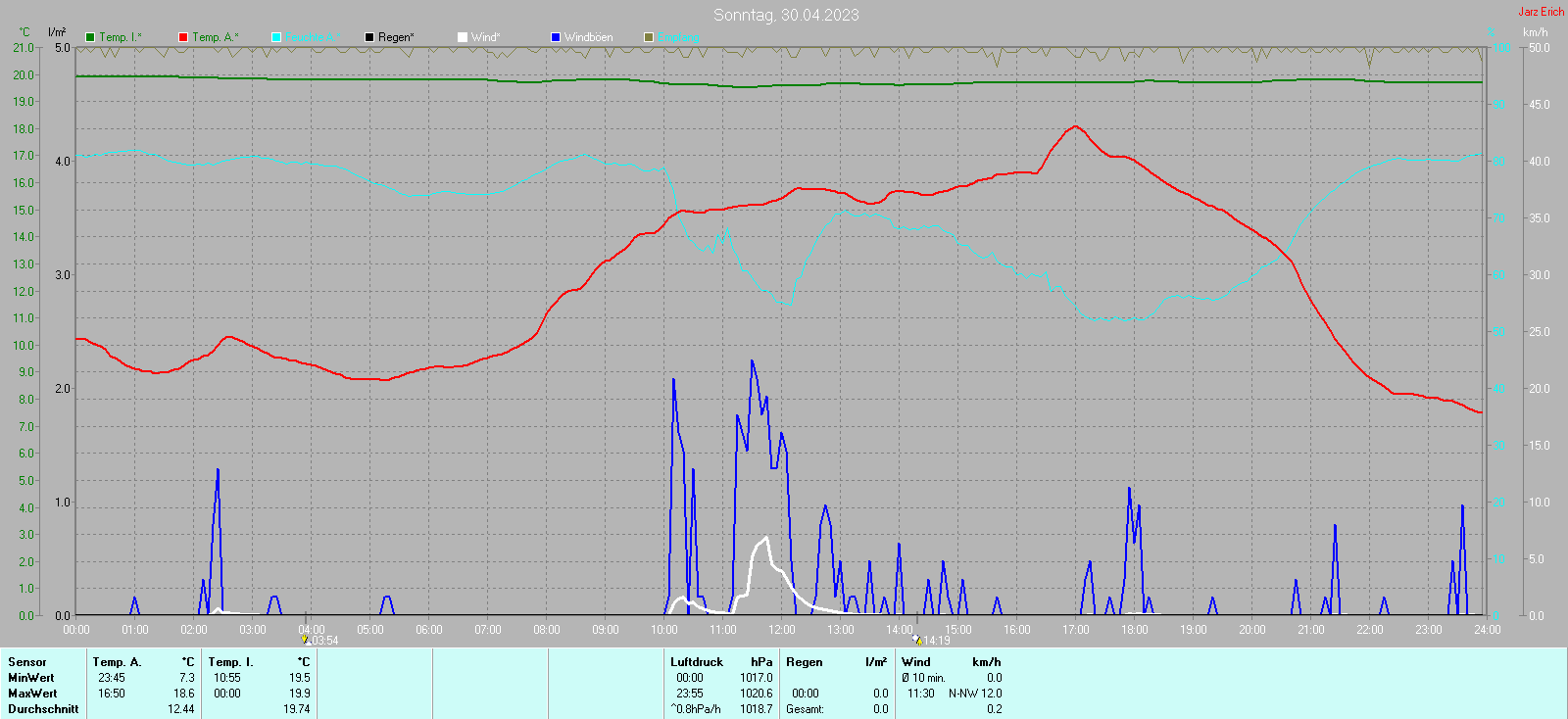Click the 03:54 time label below the axis
Image resolution: width=1568 pixels, height=719 pixels.
(324, 641)
